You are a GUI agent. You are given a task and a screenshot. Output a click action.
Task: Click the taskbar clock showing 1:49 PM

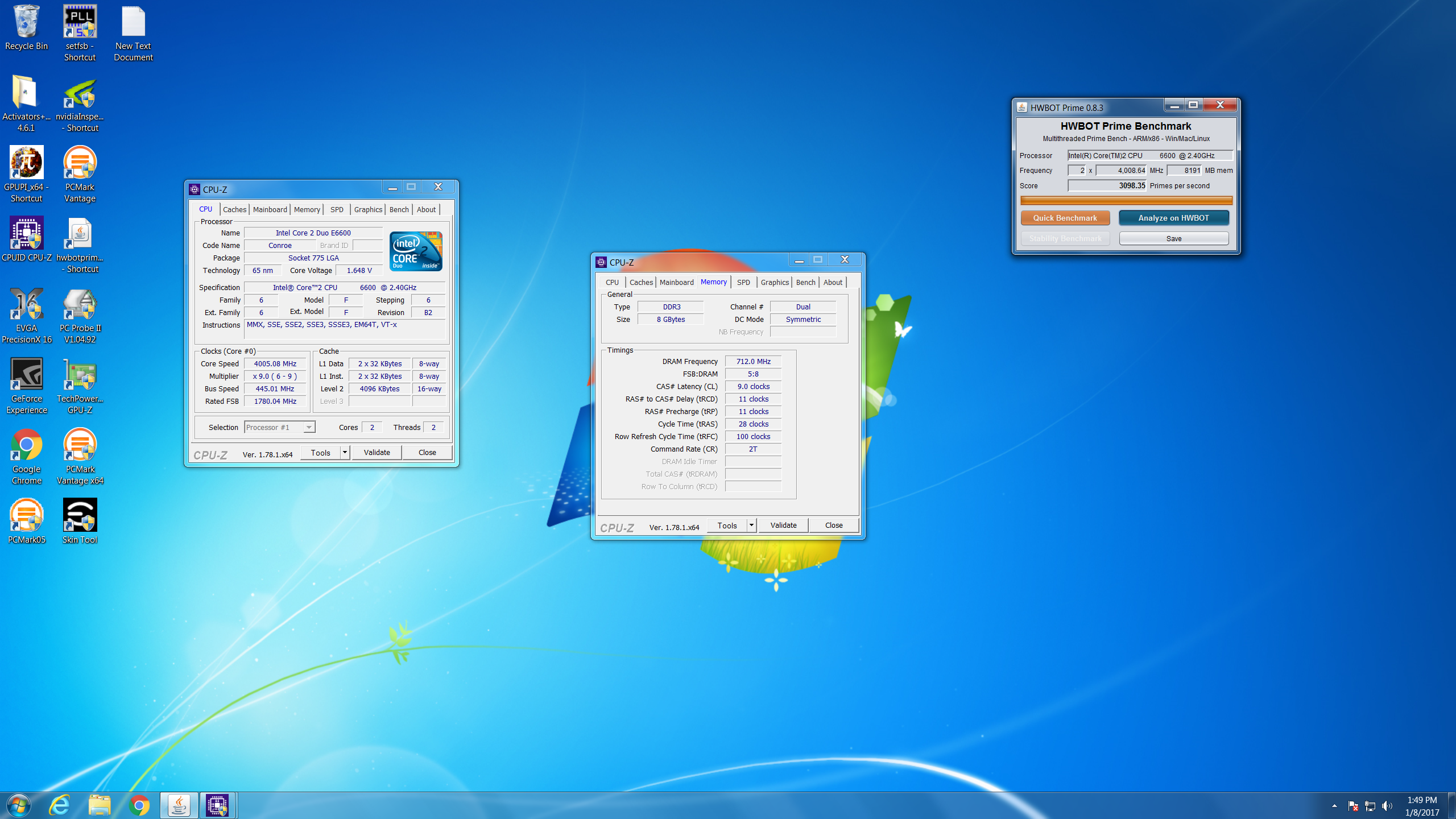pyautogui.click(x=1422, y=806)
